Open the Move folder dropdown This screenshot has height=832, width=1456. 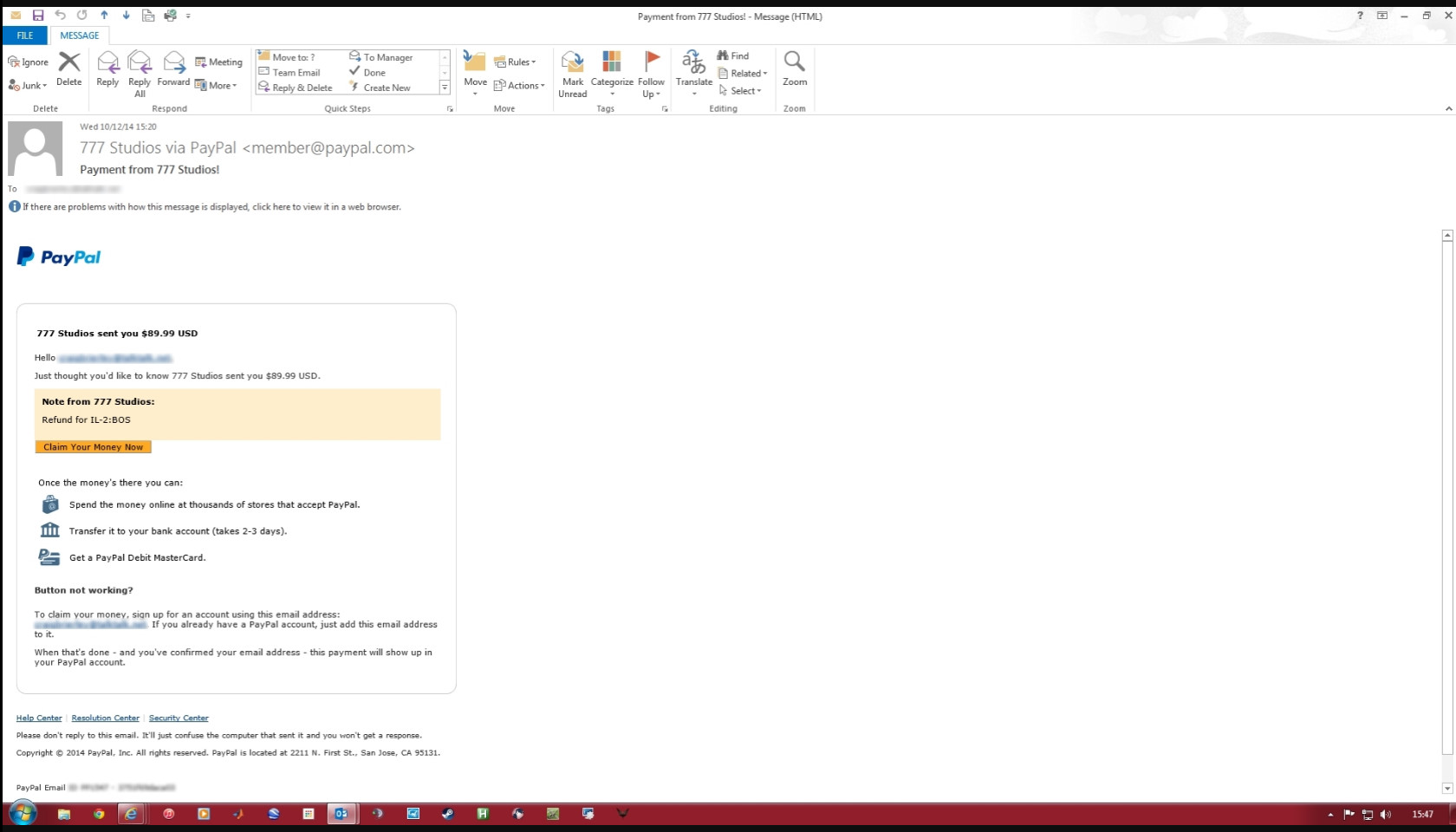pos(475,74)
